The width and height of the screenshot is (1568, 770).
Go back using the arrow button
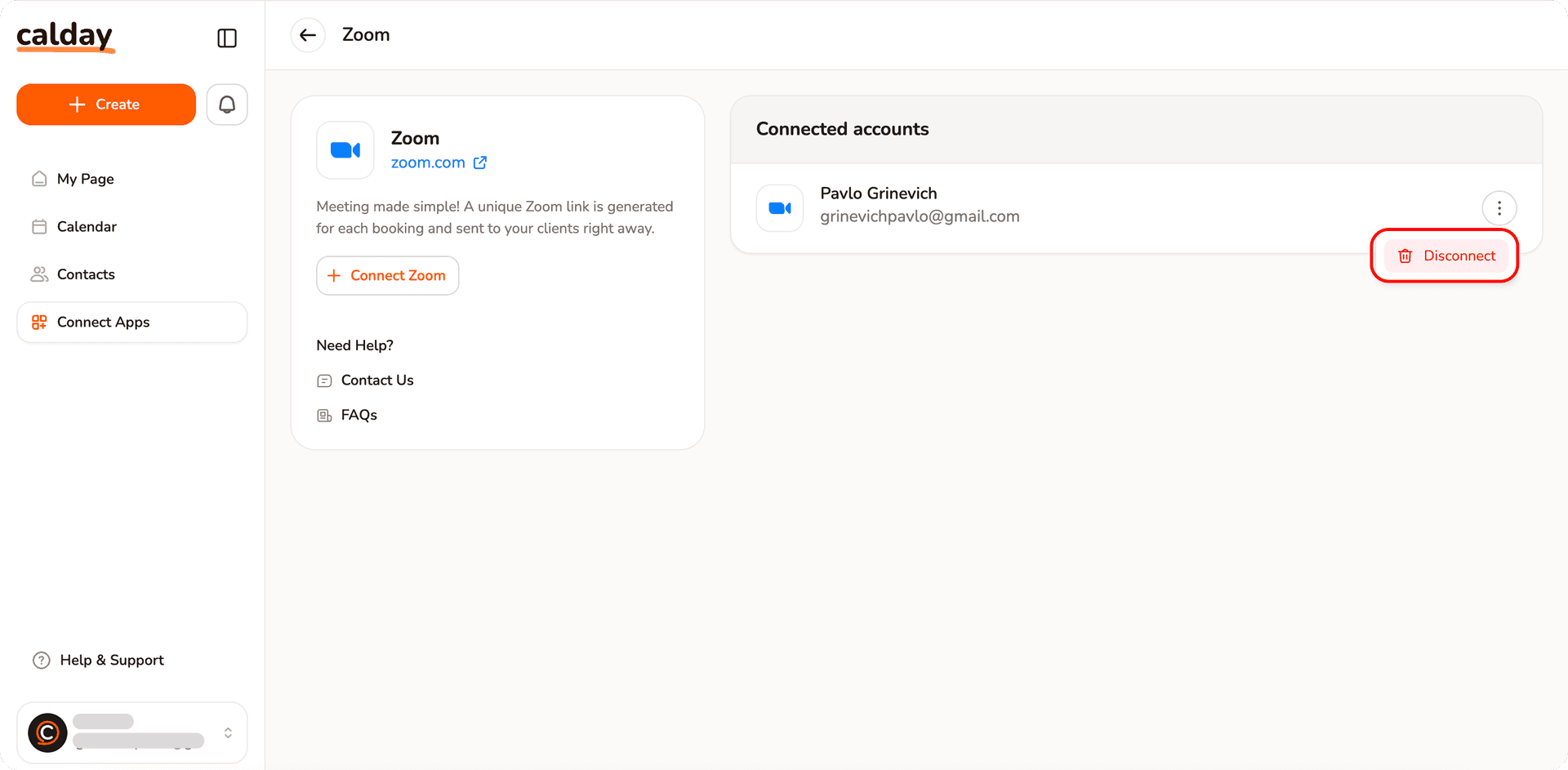(x=308, y=35)
